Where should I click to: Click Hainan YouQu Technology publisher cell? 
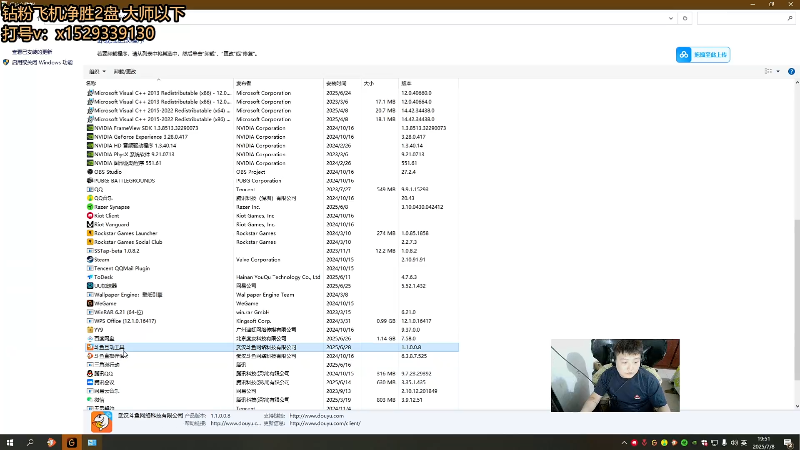278,277
